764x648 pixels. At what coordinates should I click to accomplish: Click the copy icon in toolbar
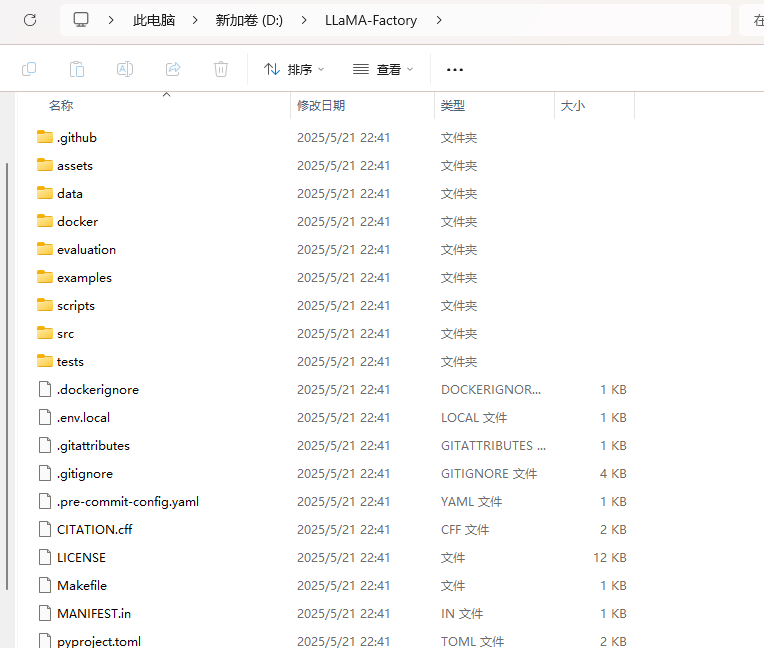pos(29,69)
